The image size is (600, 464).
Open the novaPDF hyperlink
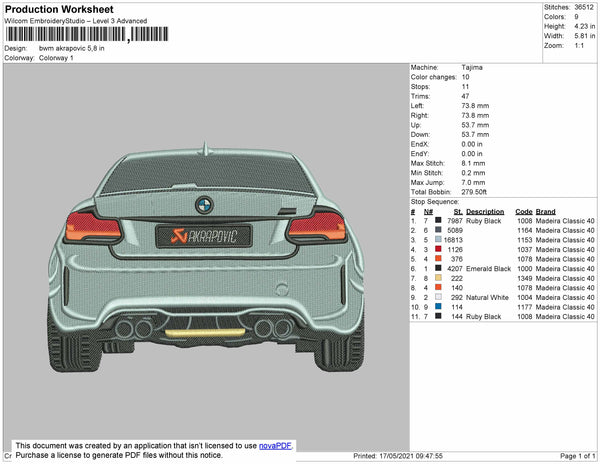click(275, 446)
